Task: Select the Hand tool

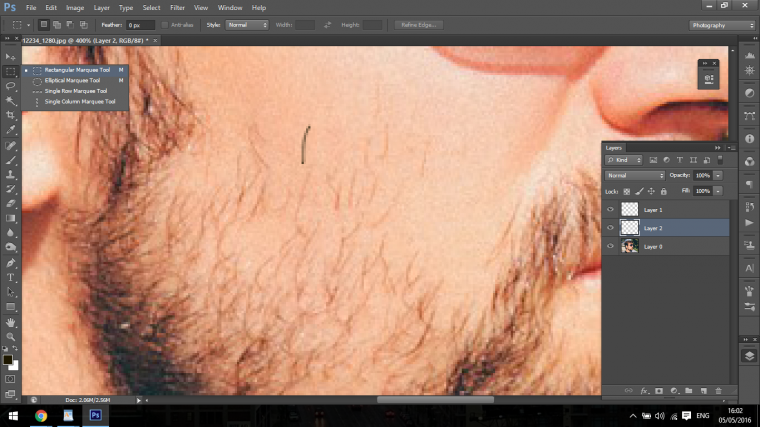Action: pos(10,322)
